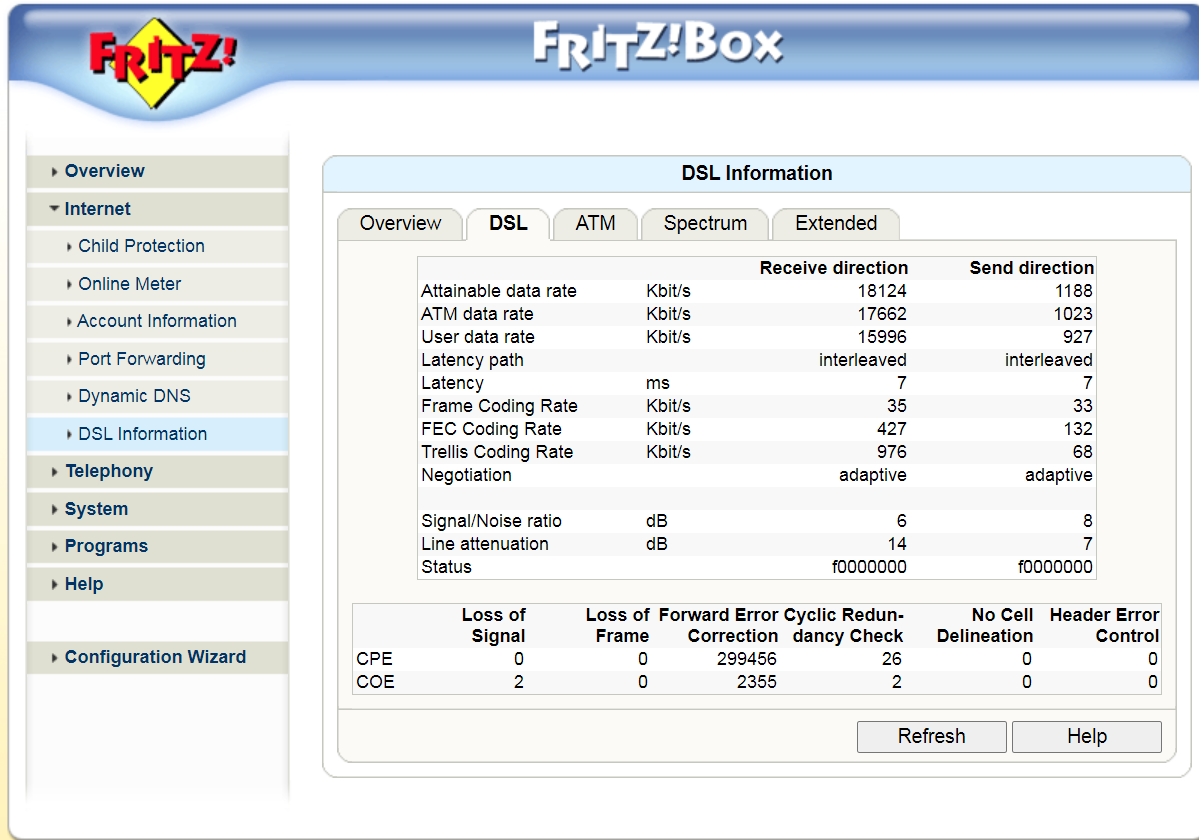Click the FEC Coding Rate label
Screen dimensions: 1199x840
click(492, 429)
